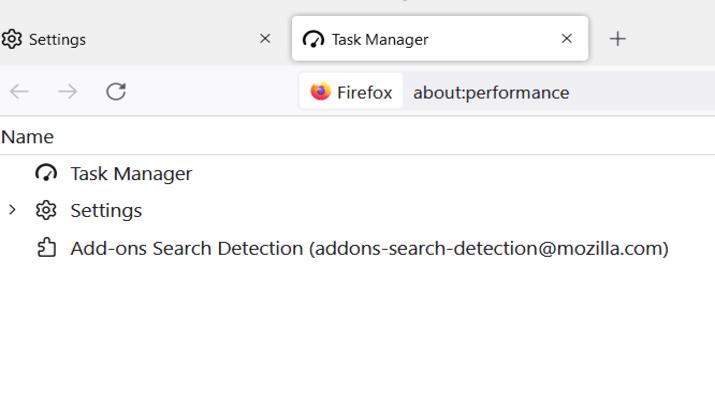715x420 pixels.
Task: Click the Task Manager gauge icon in list
Action: [46, 173]
